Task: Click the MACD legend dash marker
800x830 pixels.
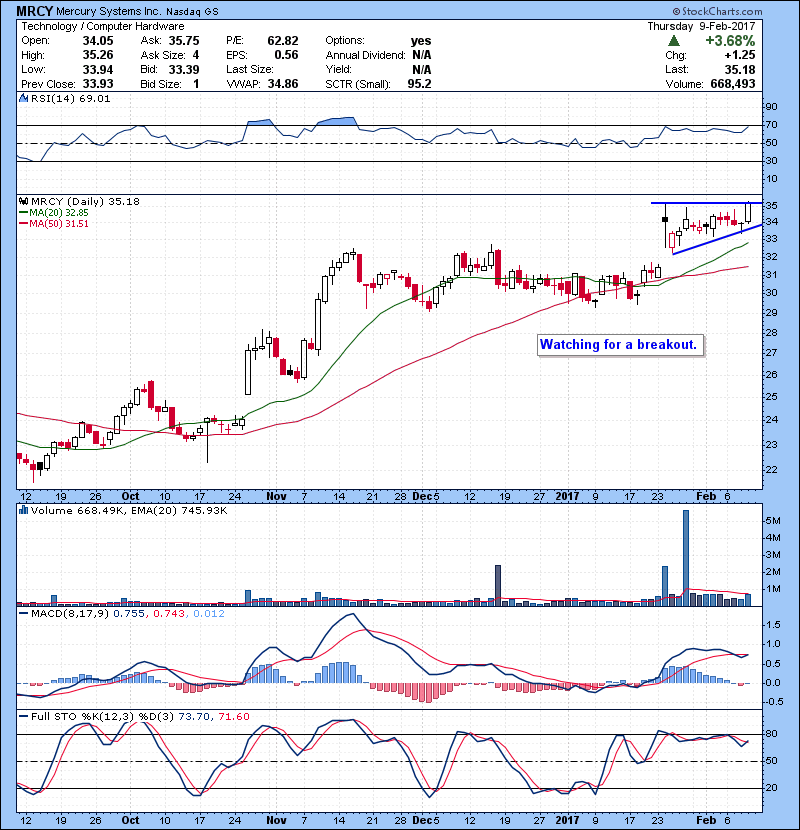Action: [x=23, y=614]
